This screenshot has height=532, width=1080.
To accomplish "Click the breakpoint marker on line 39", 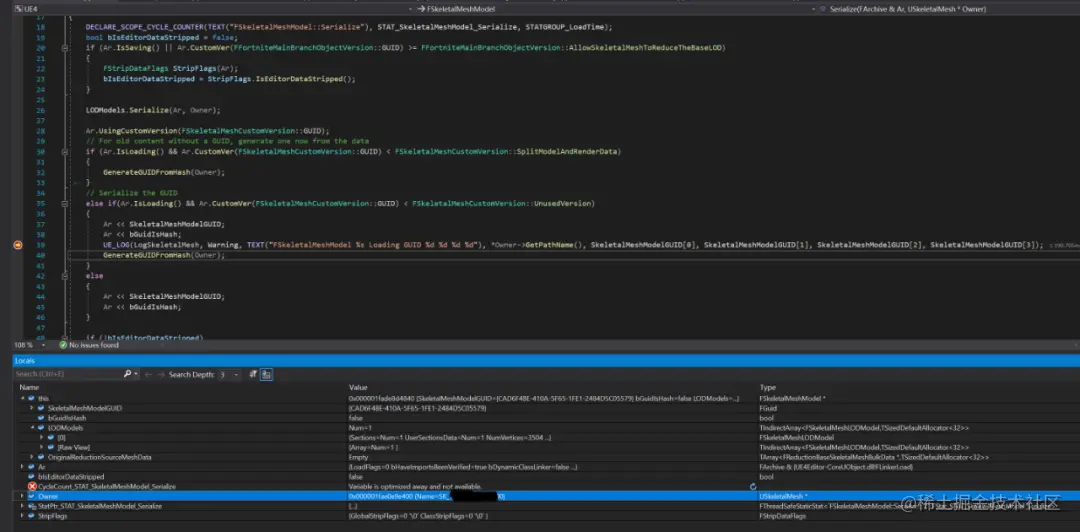I will pyautogui.click(x=18, y=245).
